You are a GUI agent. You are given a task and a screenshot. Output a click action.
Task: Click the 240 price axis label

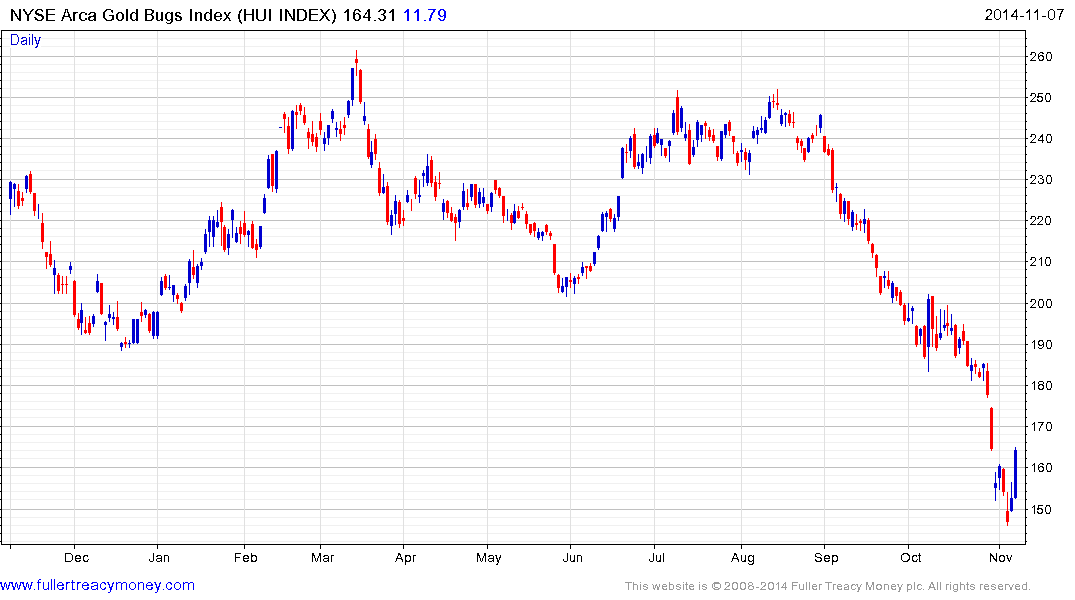1041,139
